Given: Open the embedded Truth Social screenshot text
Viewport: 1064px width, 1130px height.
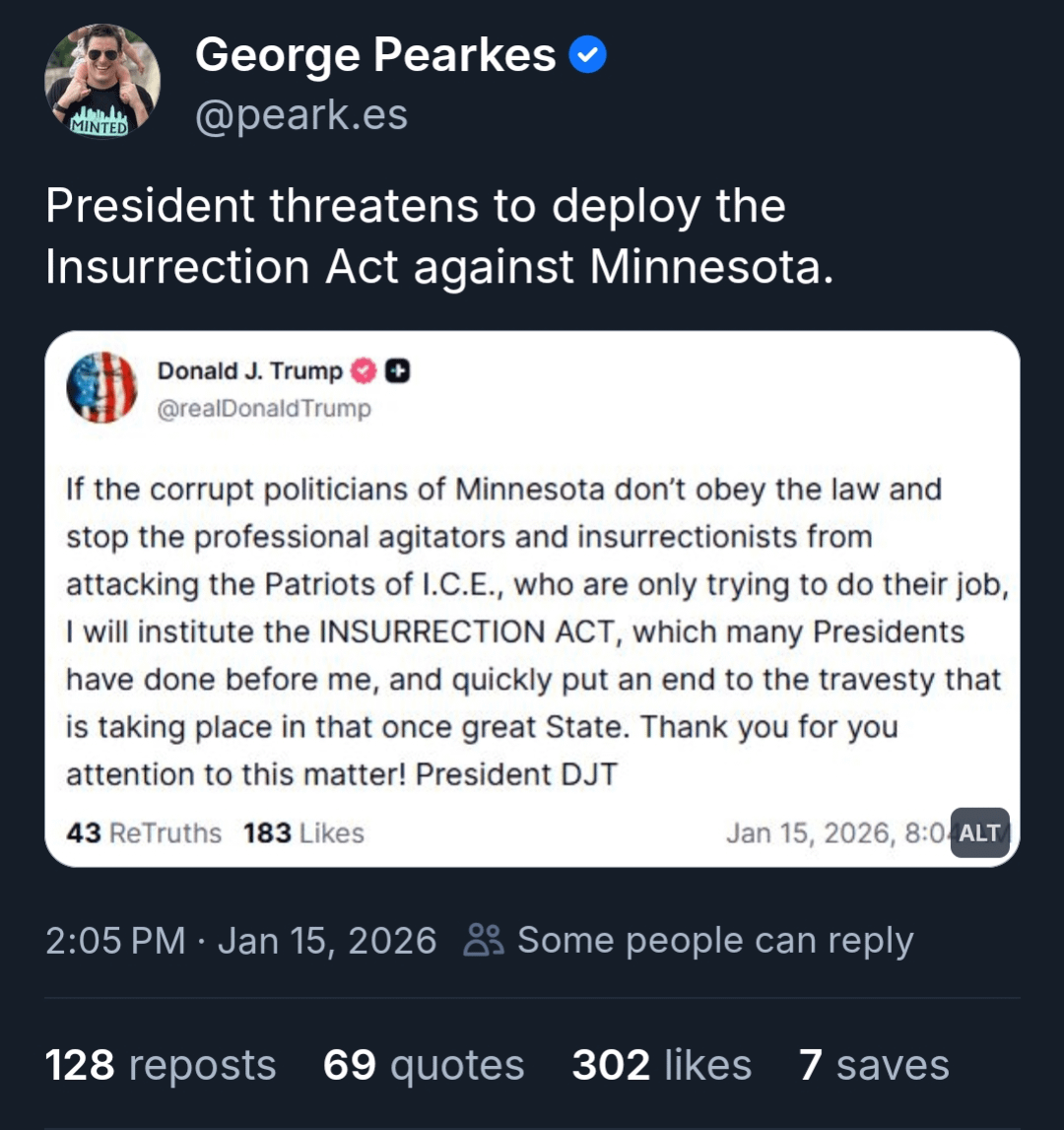Looking at the screenshot, I should [x=532, y=631].
